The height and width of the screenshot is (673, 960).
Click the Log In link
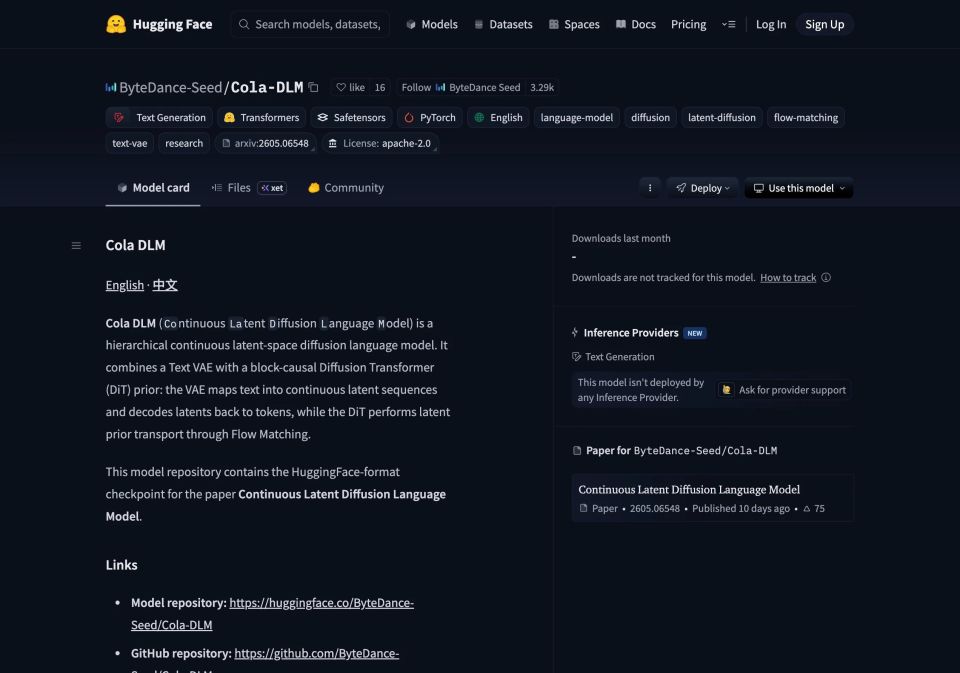click(771, 24)
